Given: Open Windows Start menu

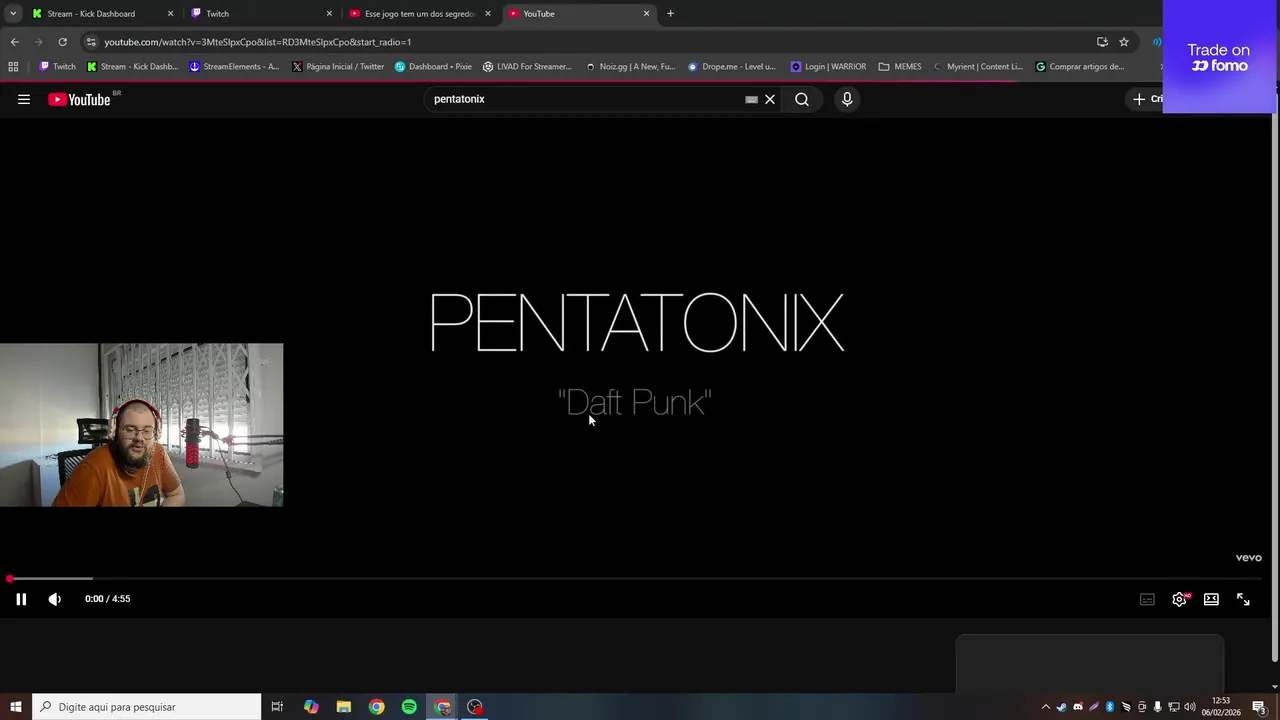Looking at the screenshot, I should 15,707.
